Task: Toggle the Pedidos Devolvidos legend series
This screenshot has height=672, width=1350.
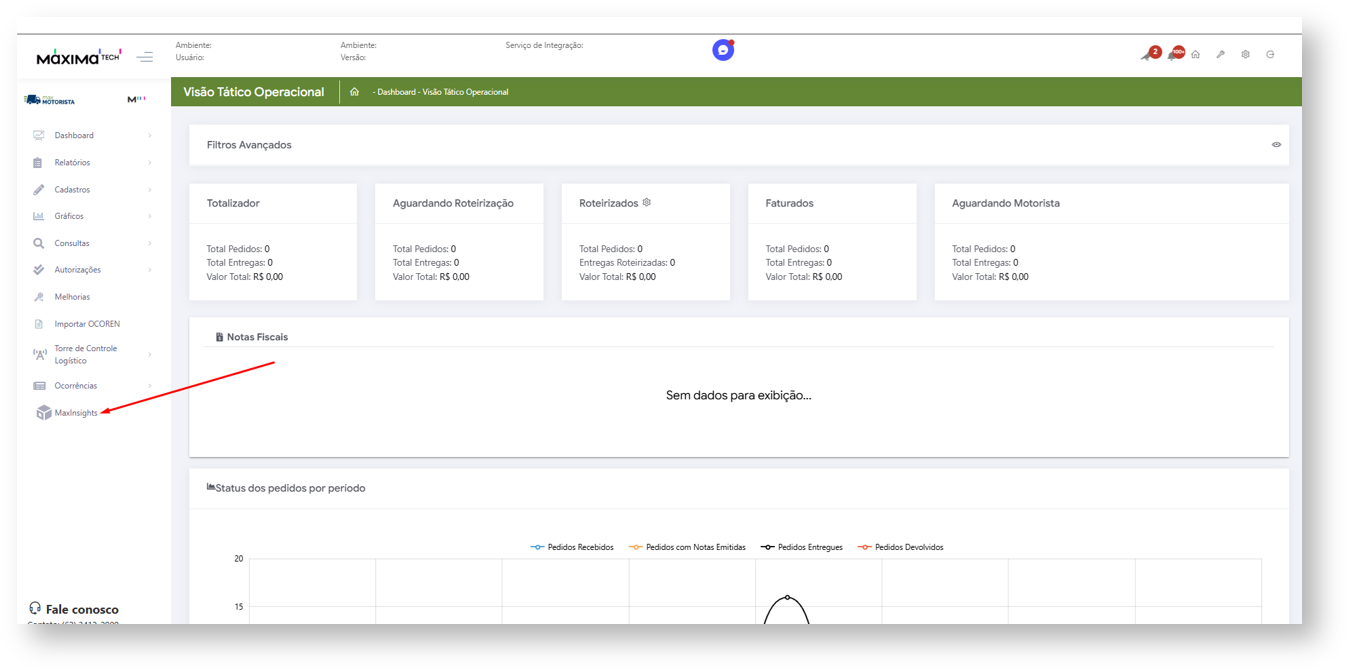Action: [900, 547]
